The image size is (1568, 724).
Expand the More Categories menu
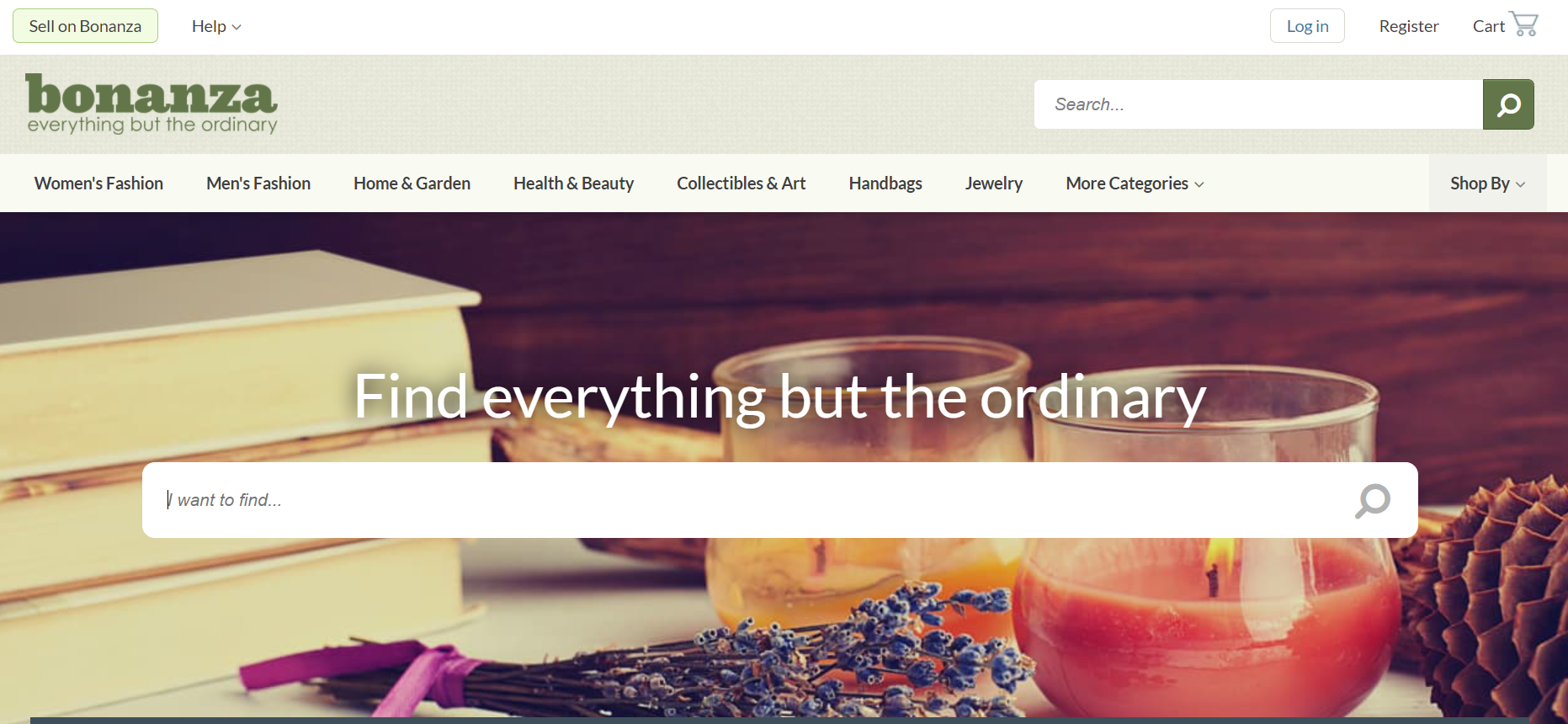pyautogui.click(x=1135, y=184)
